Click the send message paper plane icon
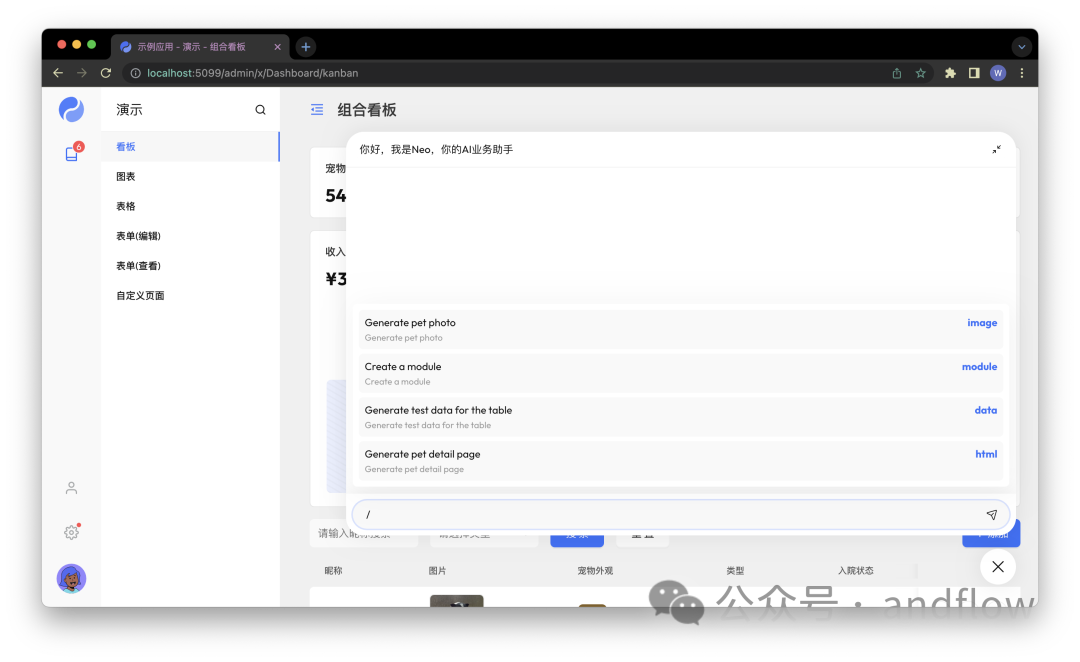The height and width of the screenshot is (662, 1080). coord(991,514)
